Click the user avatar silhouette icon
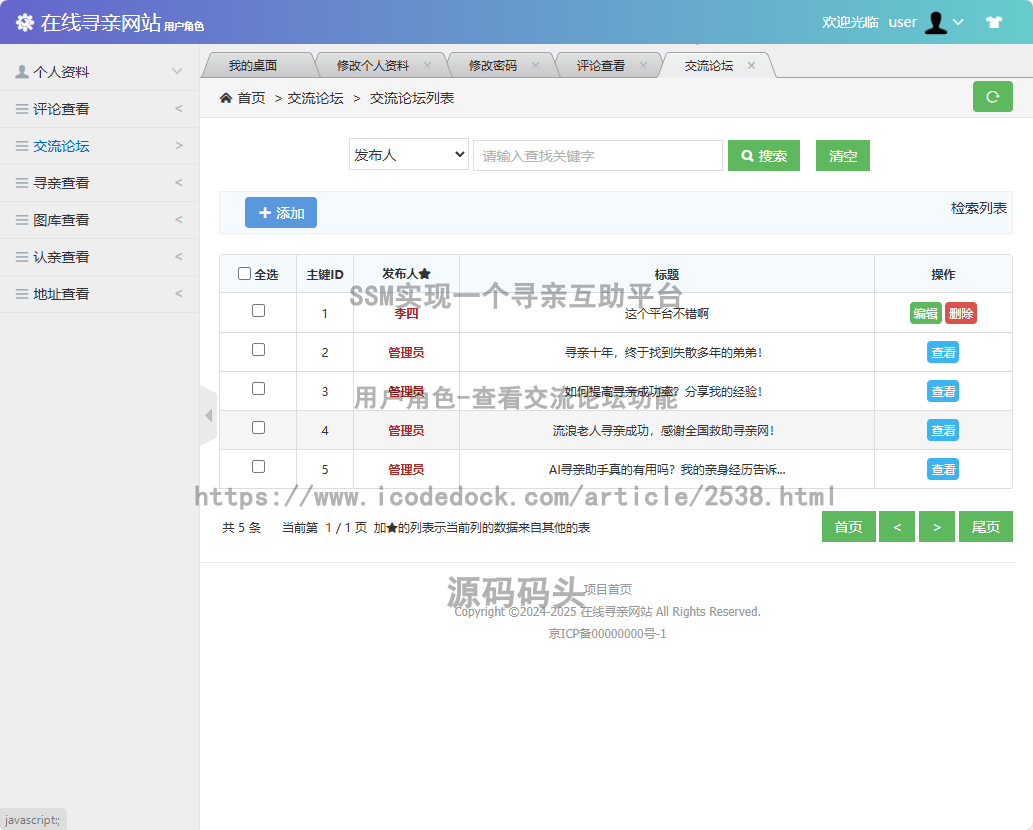Image resolution: width=1033 pixels, height=830 pixels. 935,22
